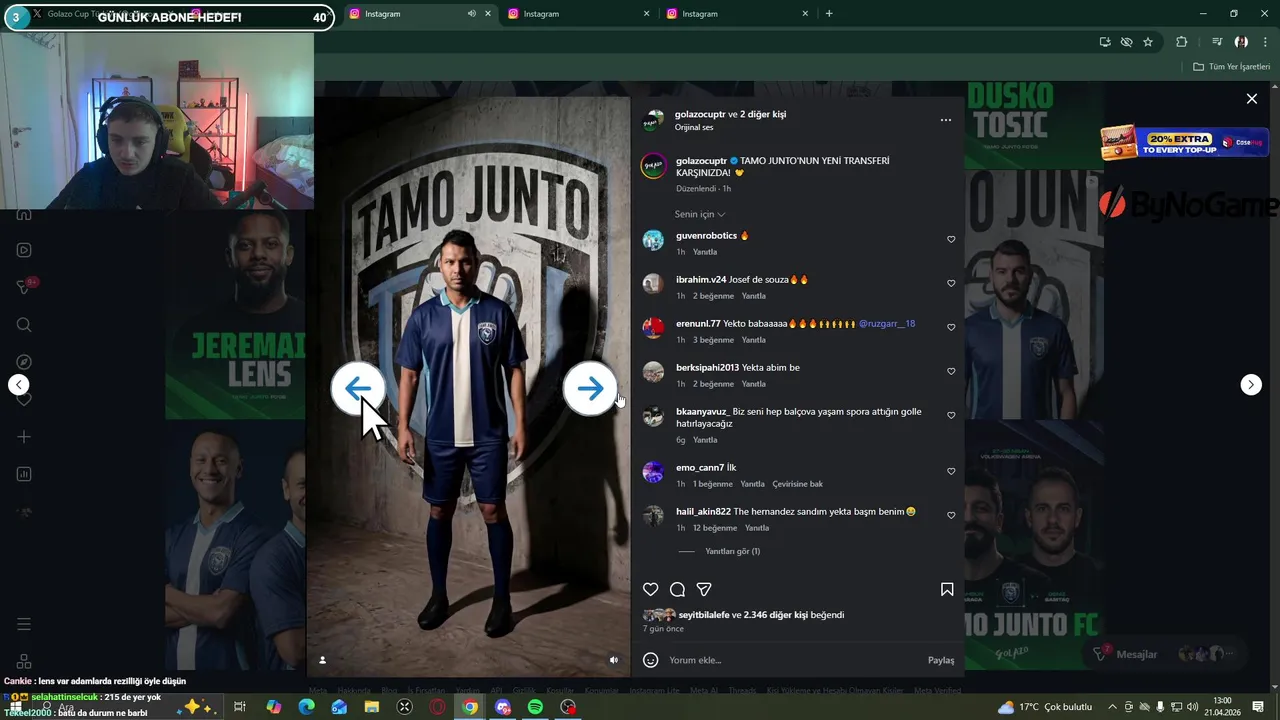1280x720 pixels.
Task: Go to the next feed post with far-right arrow
Action: (1251, 385)
